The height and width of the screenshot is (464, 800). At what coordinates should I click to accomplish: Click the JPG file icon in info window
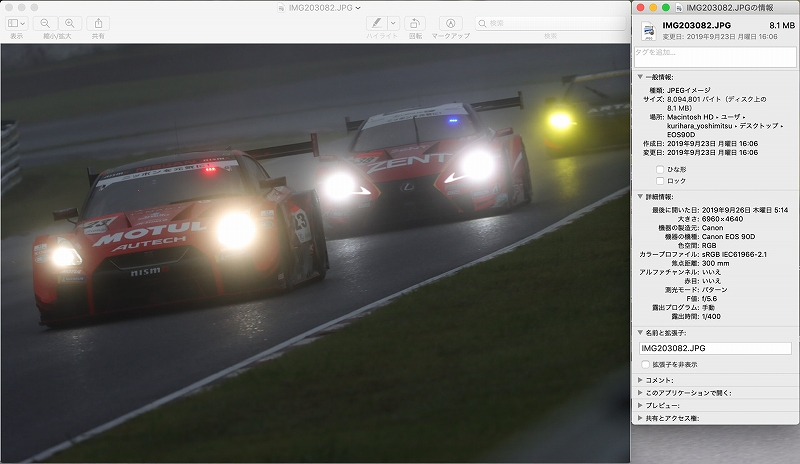point(648,31)
